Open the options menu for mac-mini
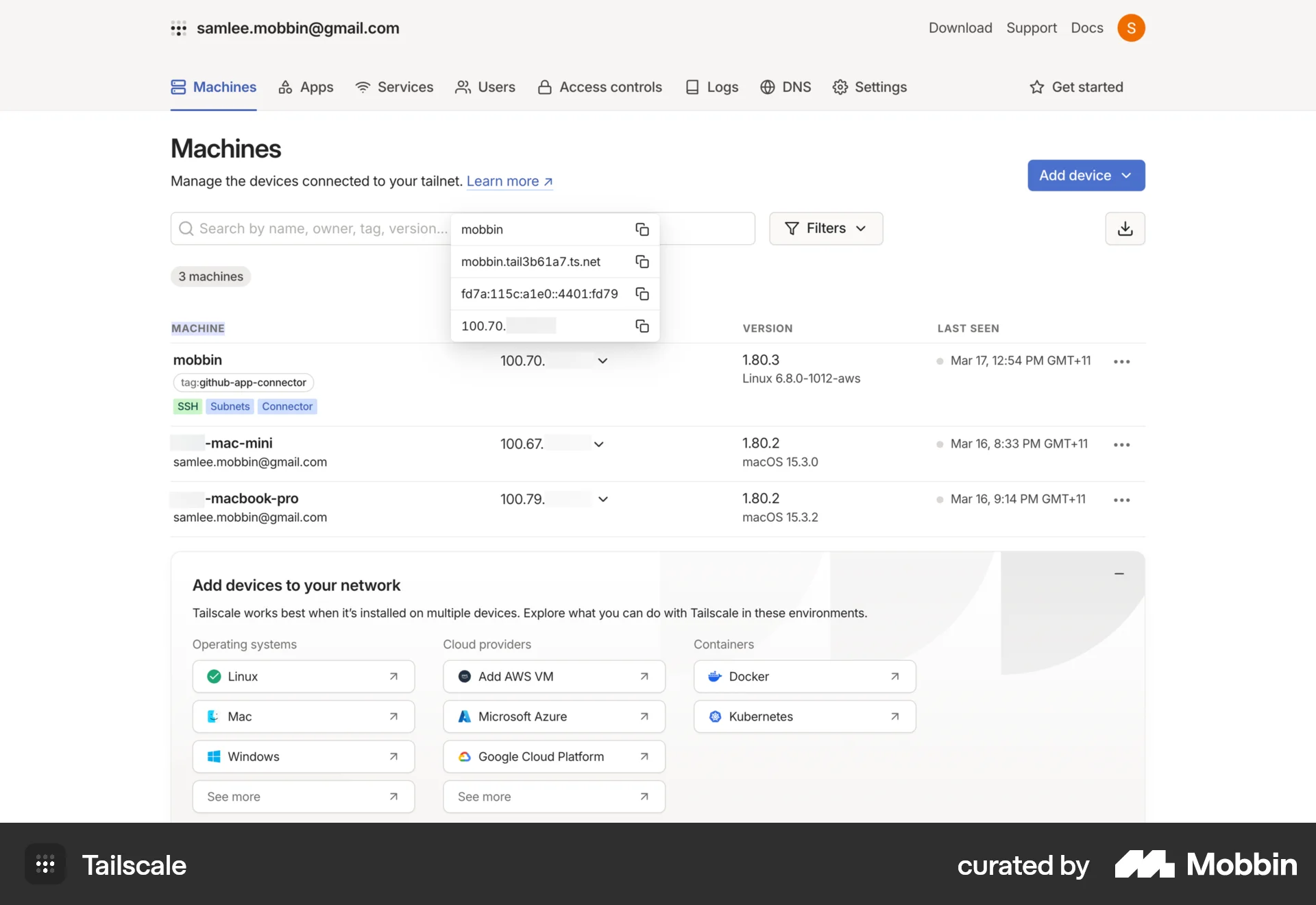The image size is (1316, 905). pyautogui.click(x=1121, y=444)
